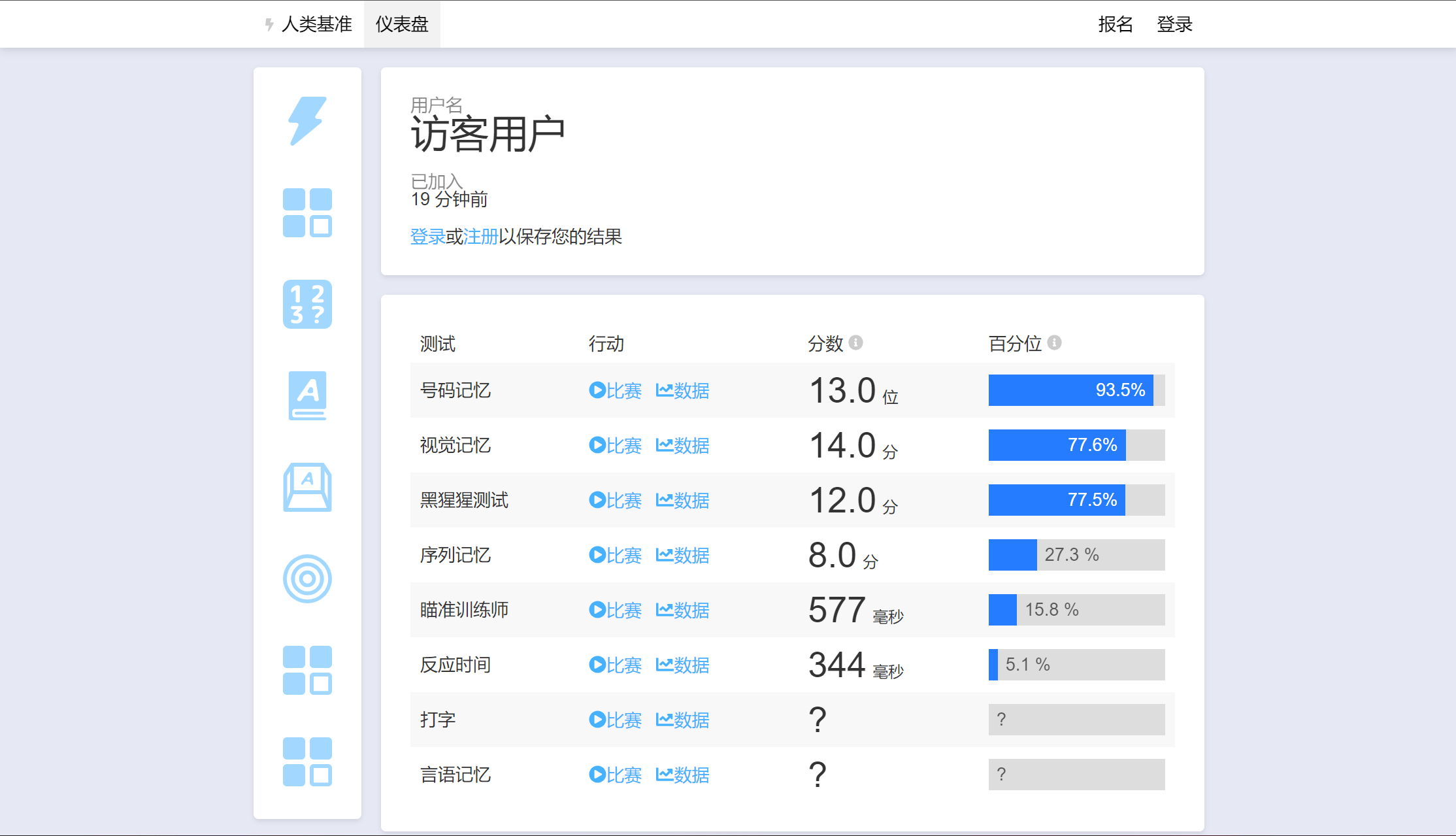Screen dimensions: 1456x836
Task: Select the 仪表盘 tab
Action: click(402, 24)
